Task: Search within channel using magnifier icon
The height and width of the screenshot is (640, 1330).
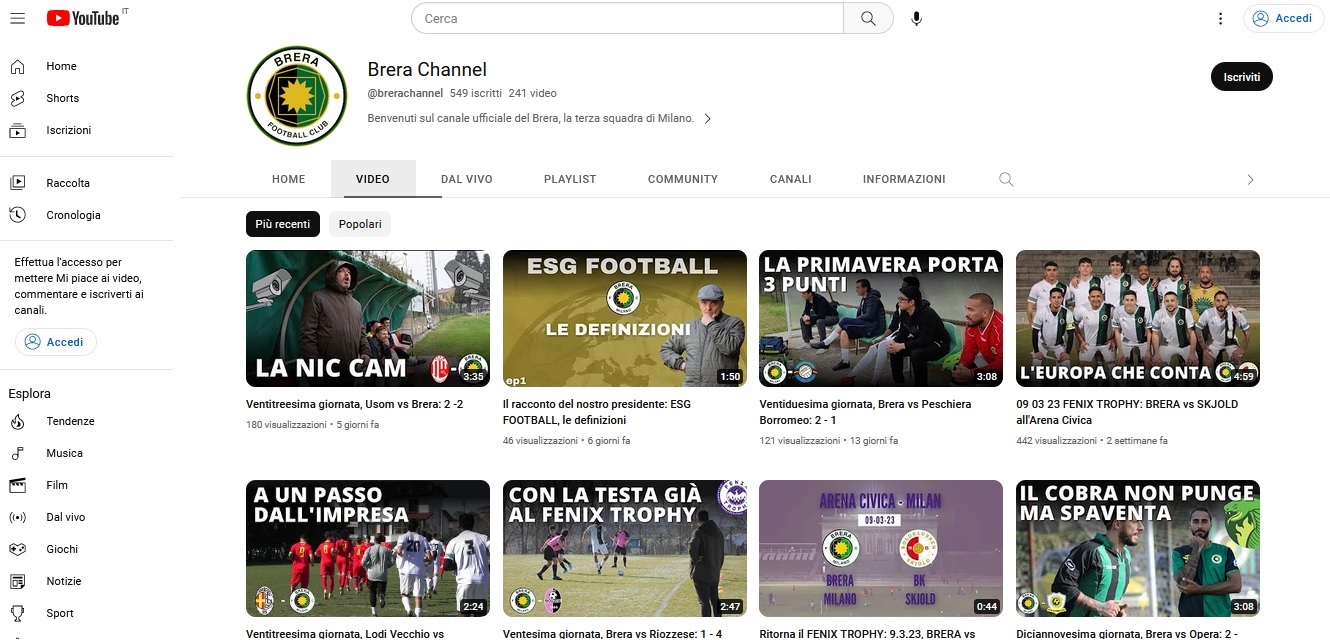Action: pos(1006,180)
